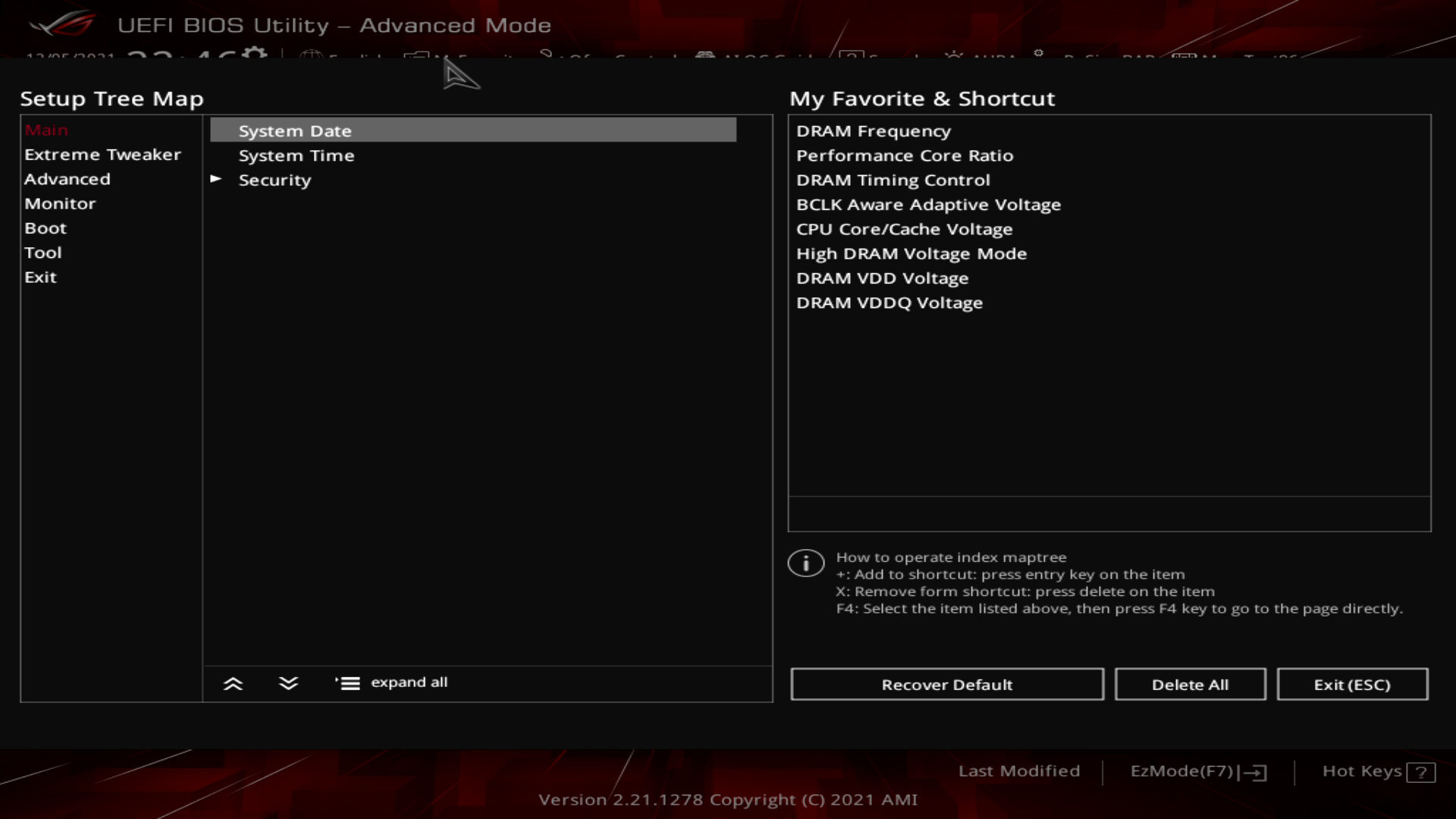This screenshot has width=1456, height=819.
Task: Click the Hot Keys question mark icon
Action: tap(1420, 772)
